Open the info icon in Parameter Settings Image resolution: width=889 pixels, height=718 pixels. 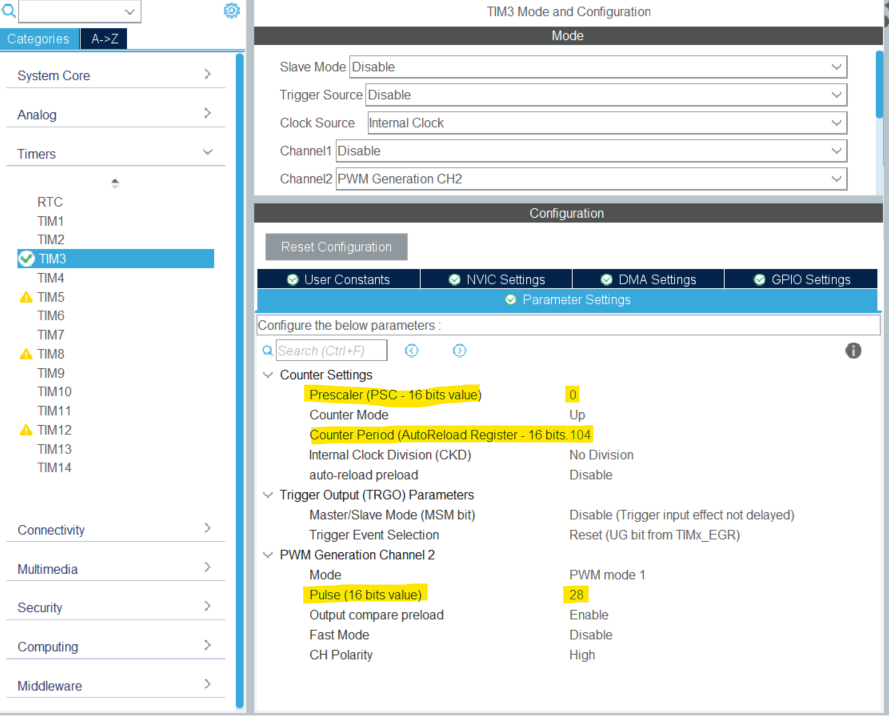[x=852, y=350]
